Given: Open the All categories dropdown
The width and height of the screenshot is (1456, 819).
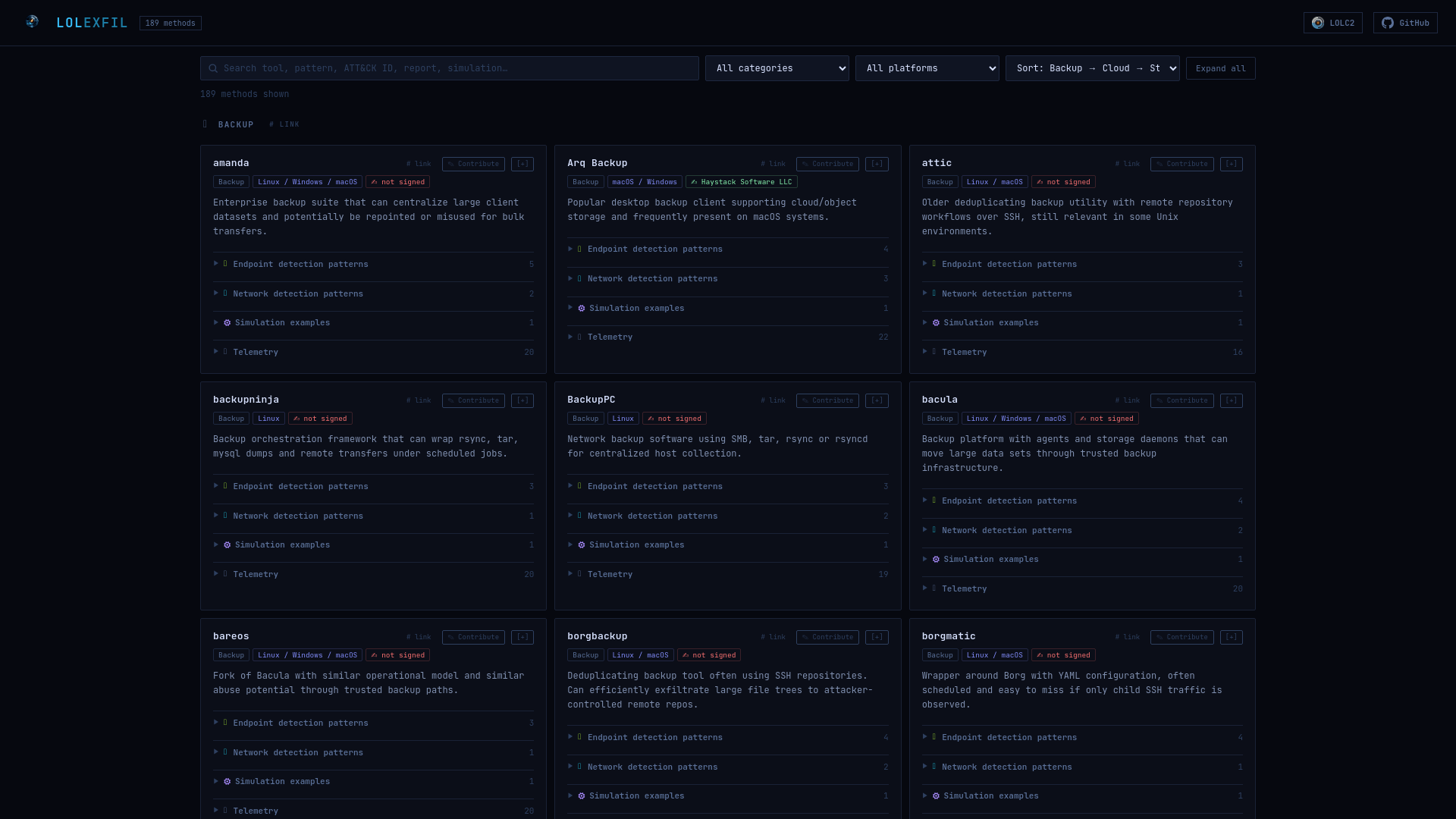Looking at the screenshot, I should 777,68.
